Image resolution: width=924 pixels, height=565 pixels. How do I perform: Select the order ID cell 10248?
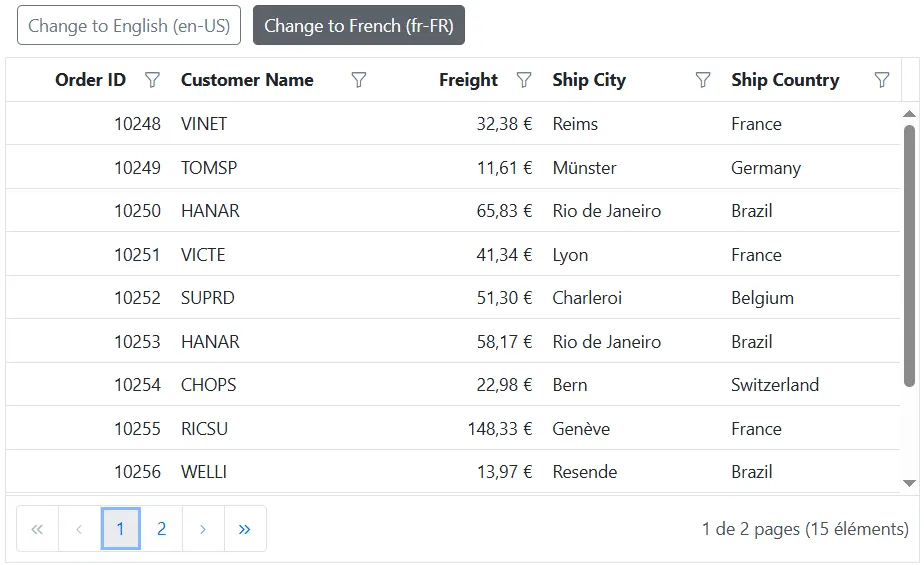[x=137, y=124]
